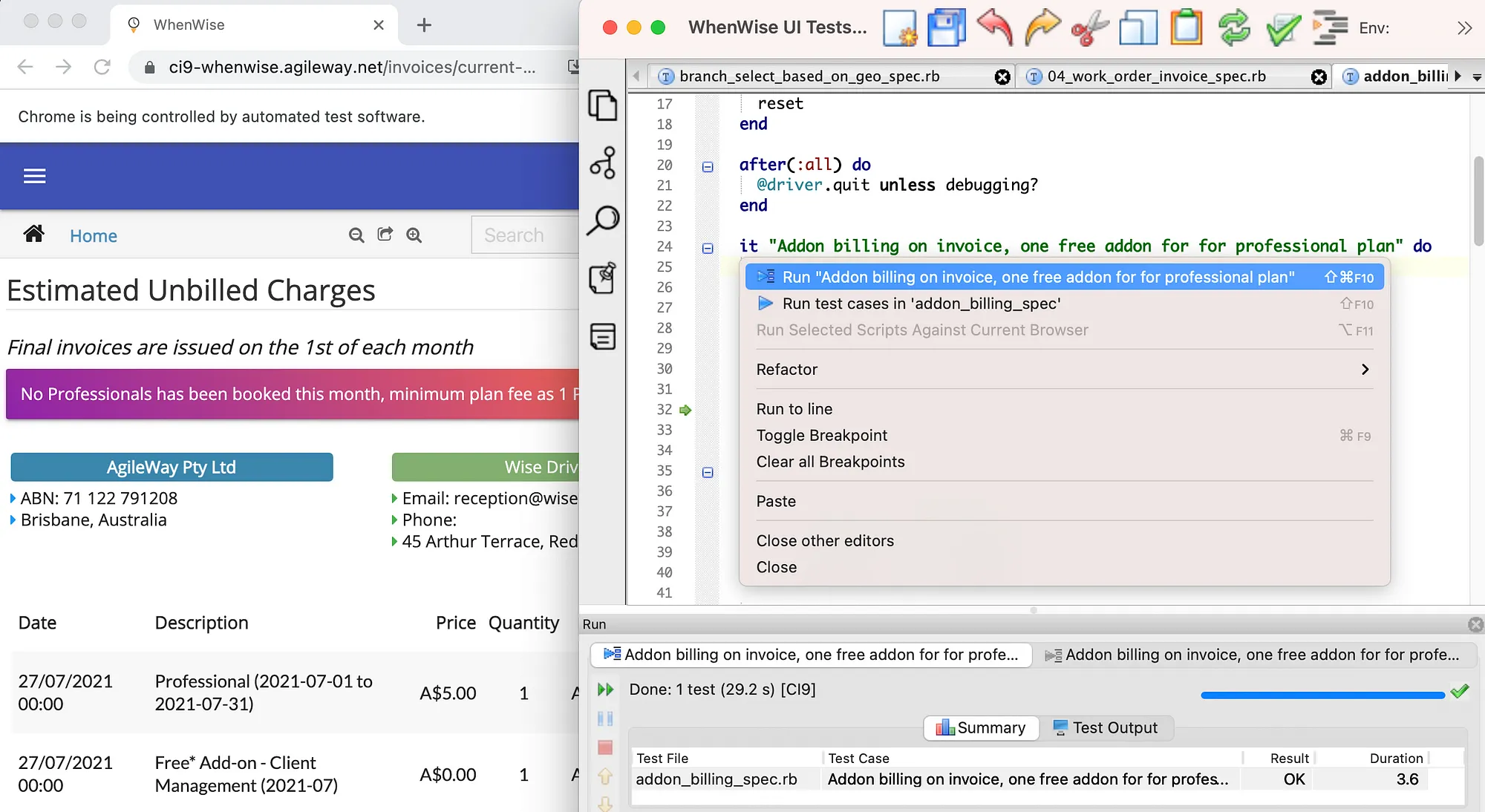Viewport: 1485px width, 812px height.
Task: Click the red stop icon in Run panel
Action: pos(605,747)
